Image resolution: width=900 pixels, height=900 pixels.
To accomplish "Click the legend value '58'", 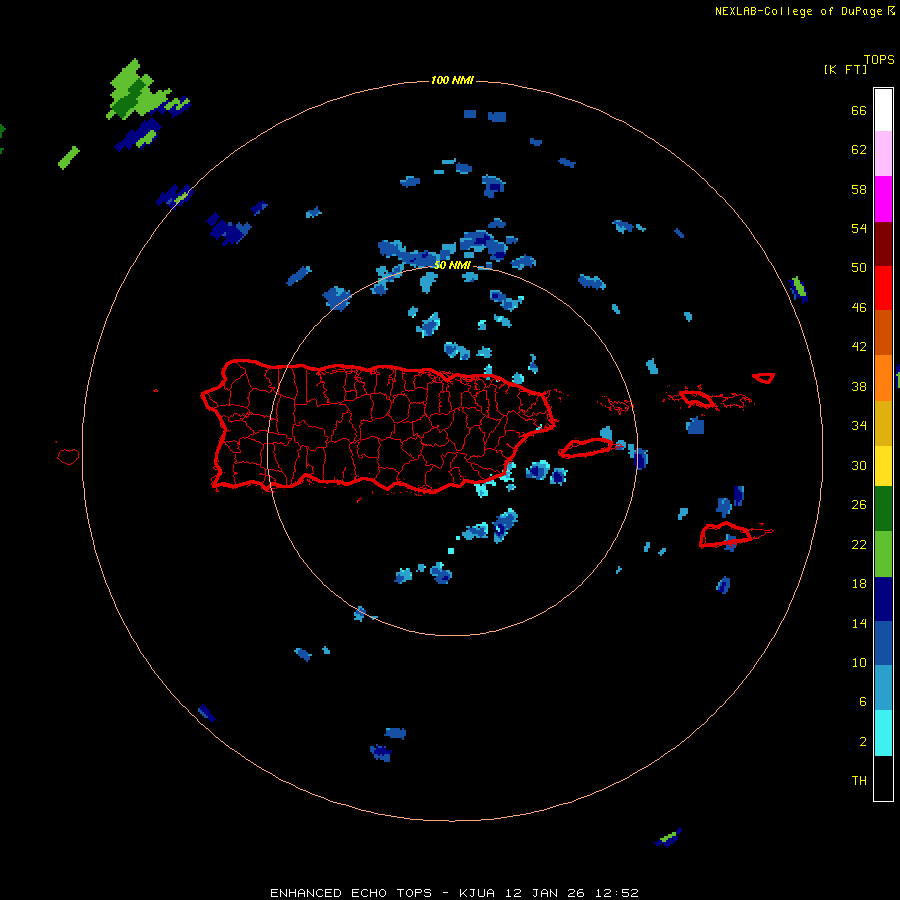I will [x=859, y=189].
